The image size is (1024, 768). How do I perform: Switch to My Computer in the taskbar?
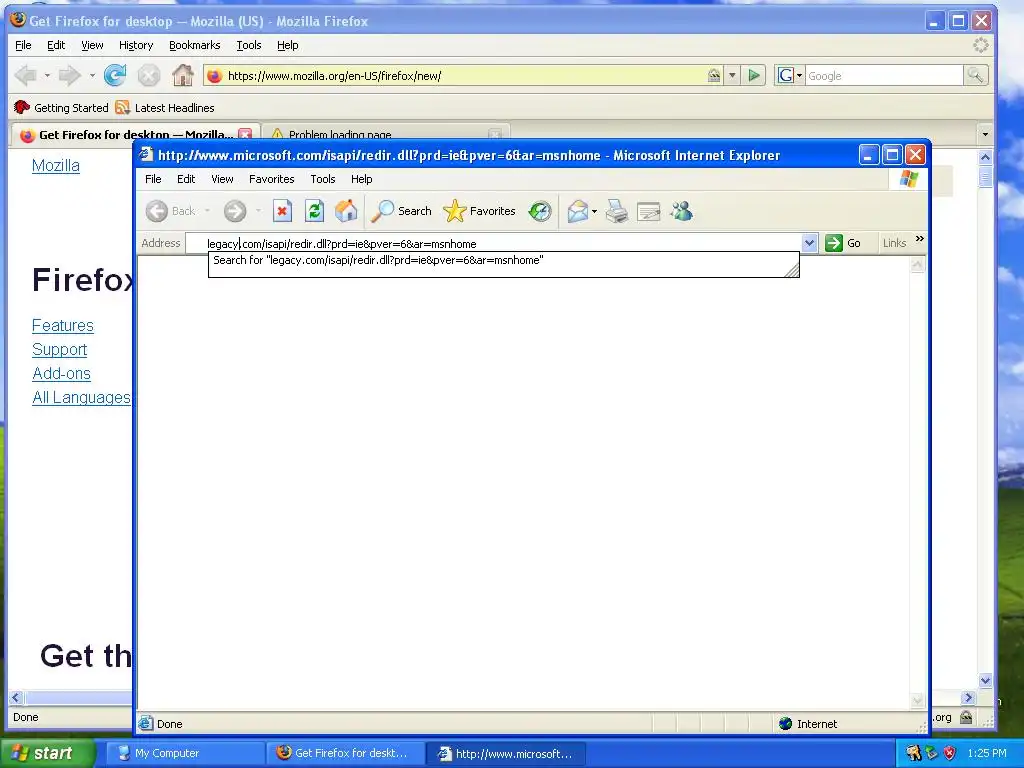click(x=185, y=753)
